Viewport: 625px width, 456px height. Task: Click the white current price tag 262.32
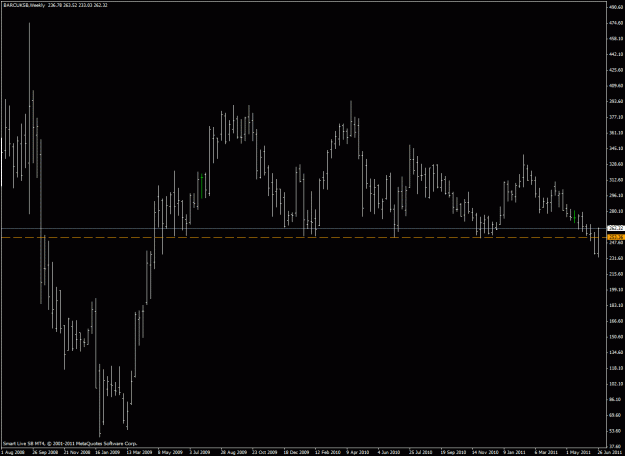coord(616,228)
